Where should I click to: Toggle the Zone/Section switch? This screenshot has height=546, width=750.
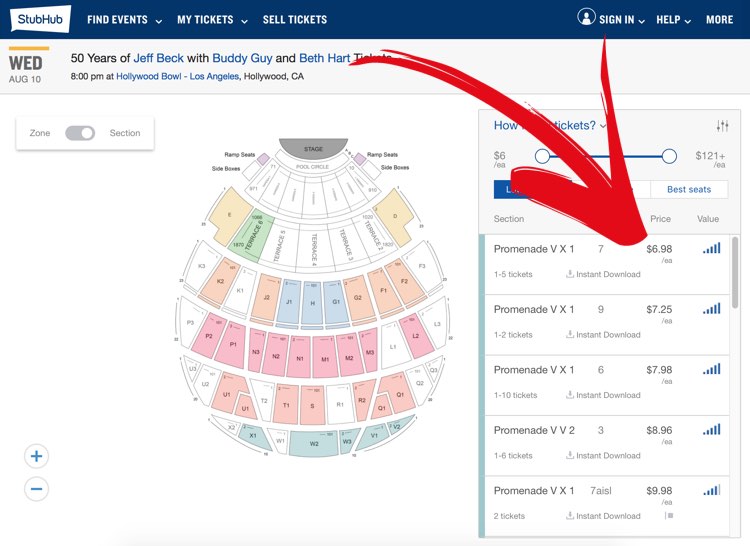click(80, 133)
